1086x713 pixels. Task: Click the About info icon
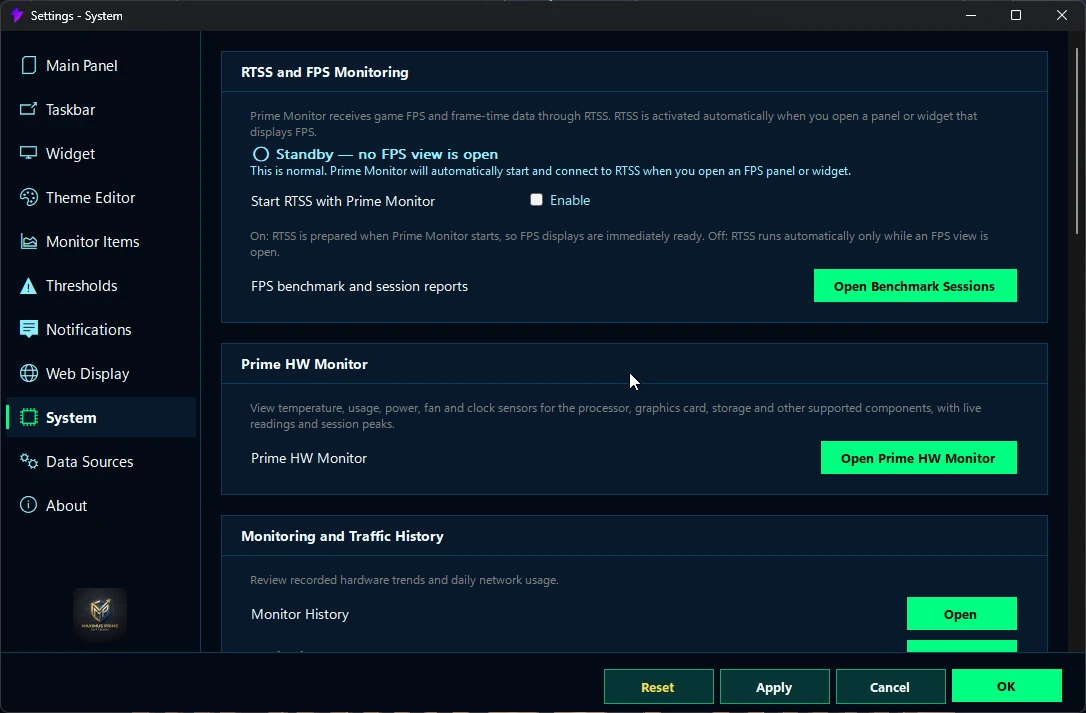click(28, 505)
